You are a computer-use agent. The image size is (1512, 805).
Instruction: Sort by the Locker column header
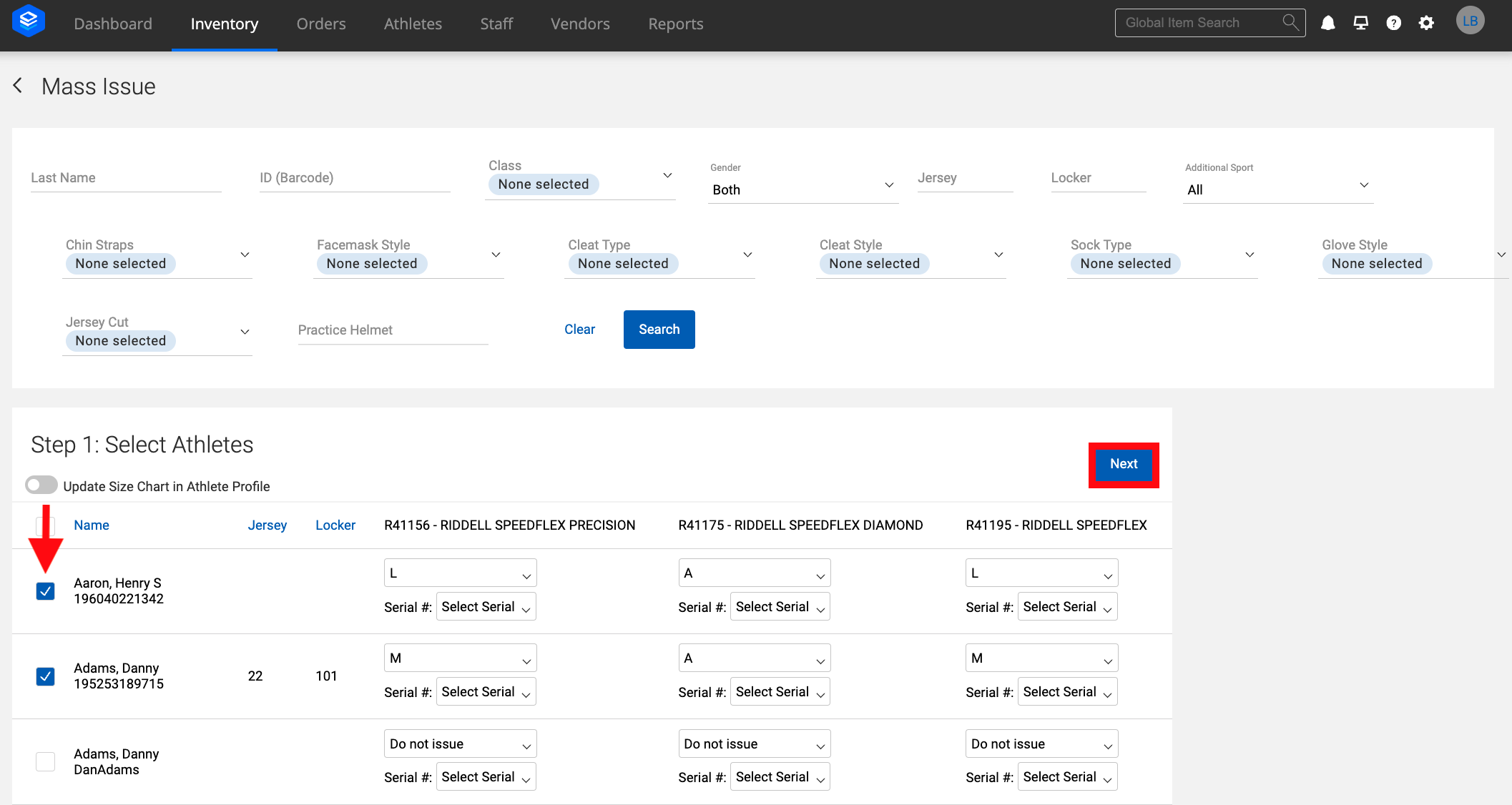(x=335, y=525)
